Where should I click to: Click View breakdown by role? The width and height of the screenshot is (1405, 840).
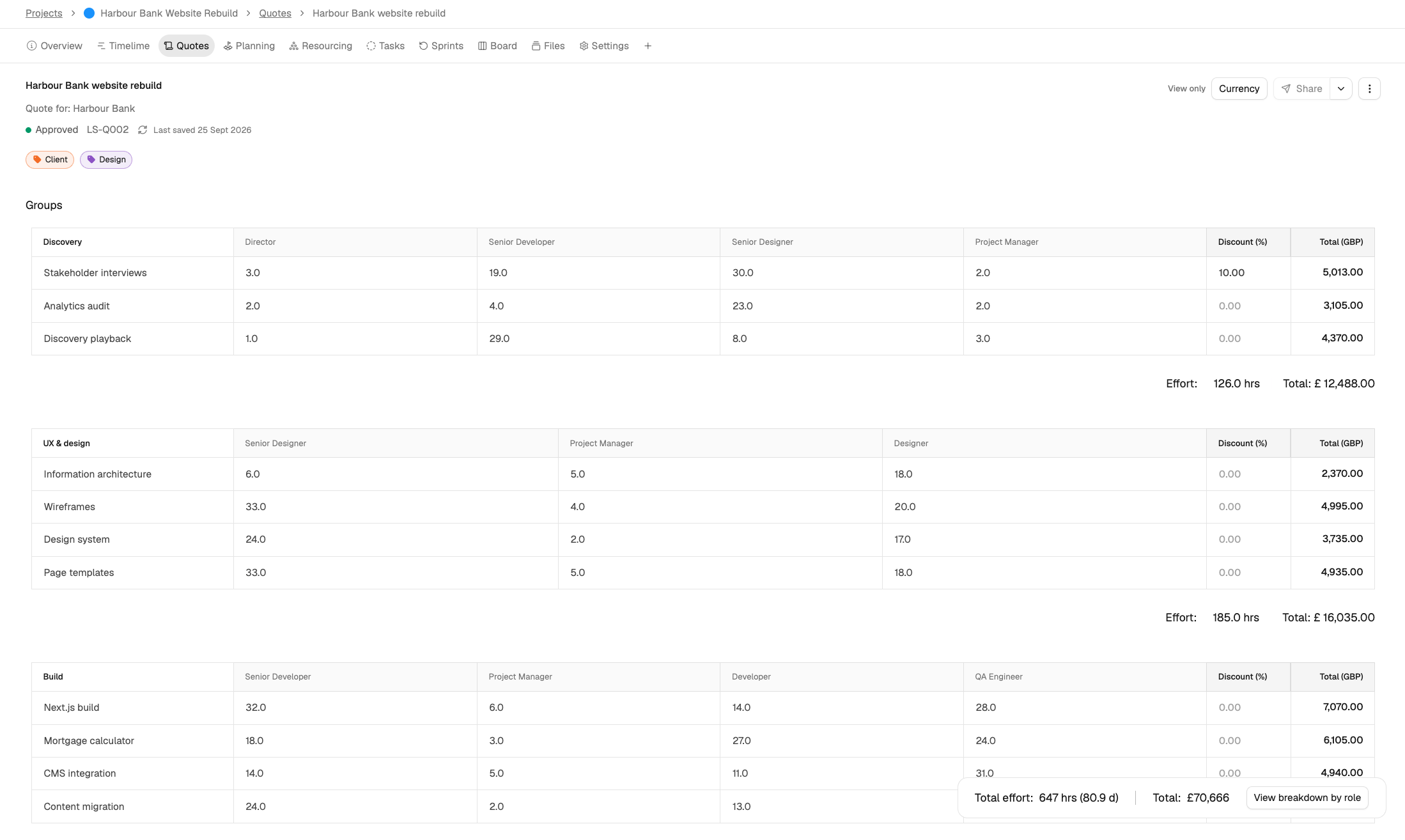1307,798
